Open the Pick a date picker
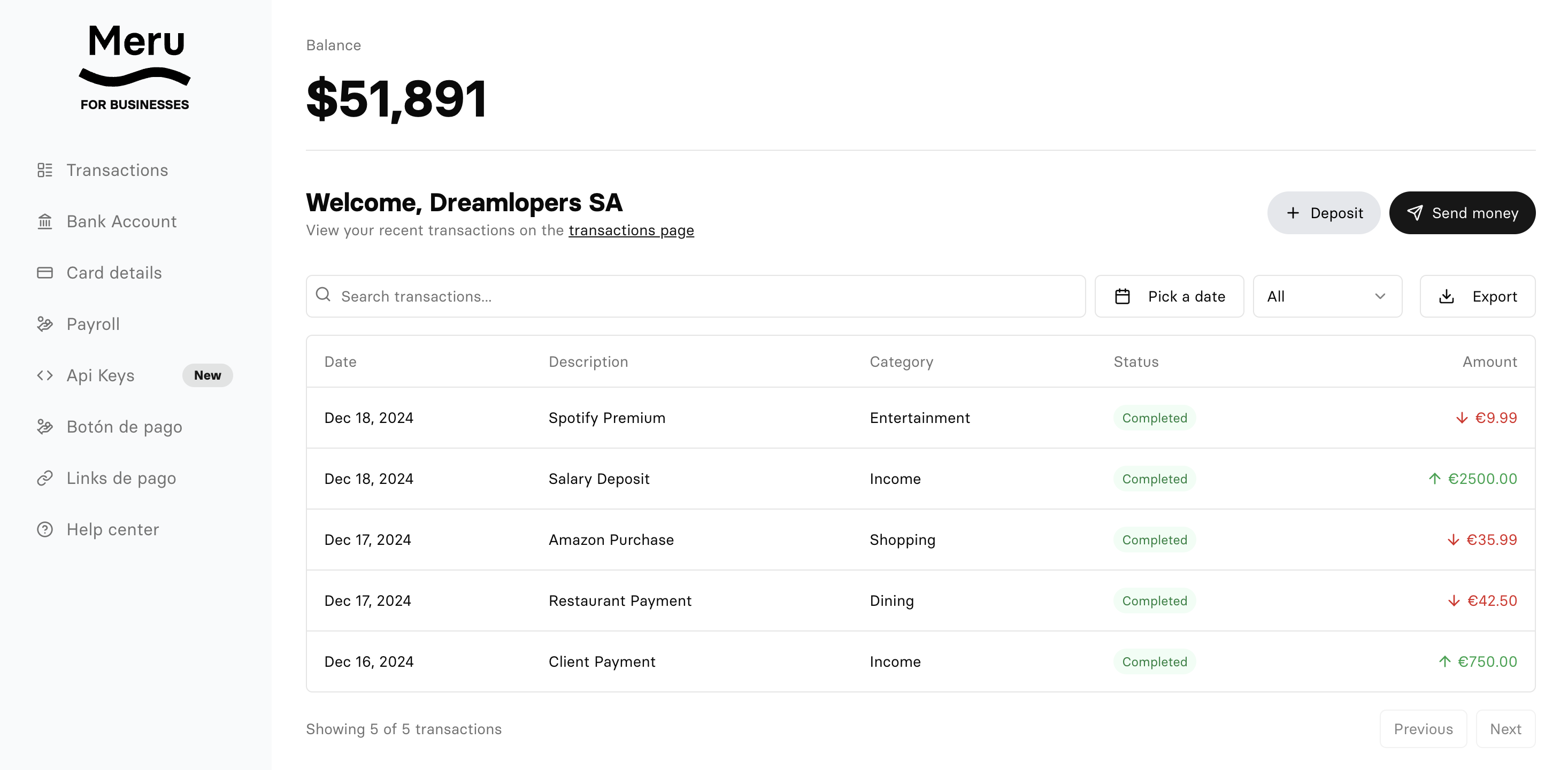1568x770 pixels. [x=1169, y=296]
